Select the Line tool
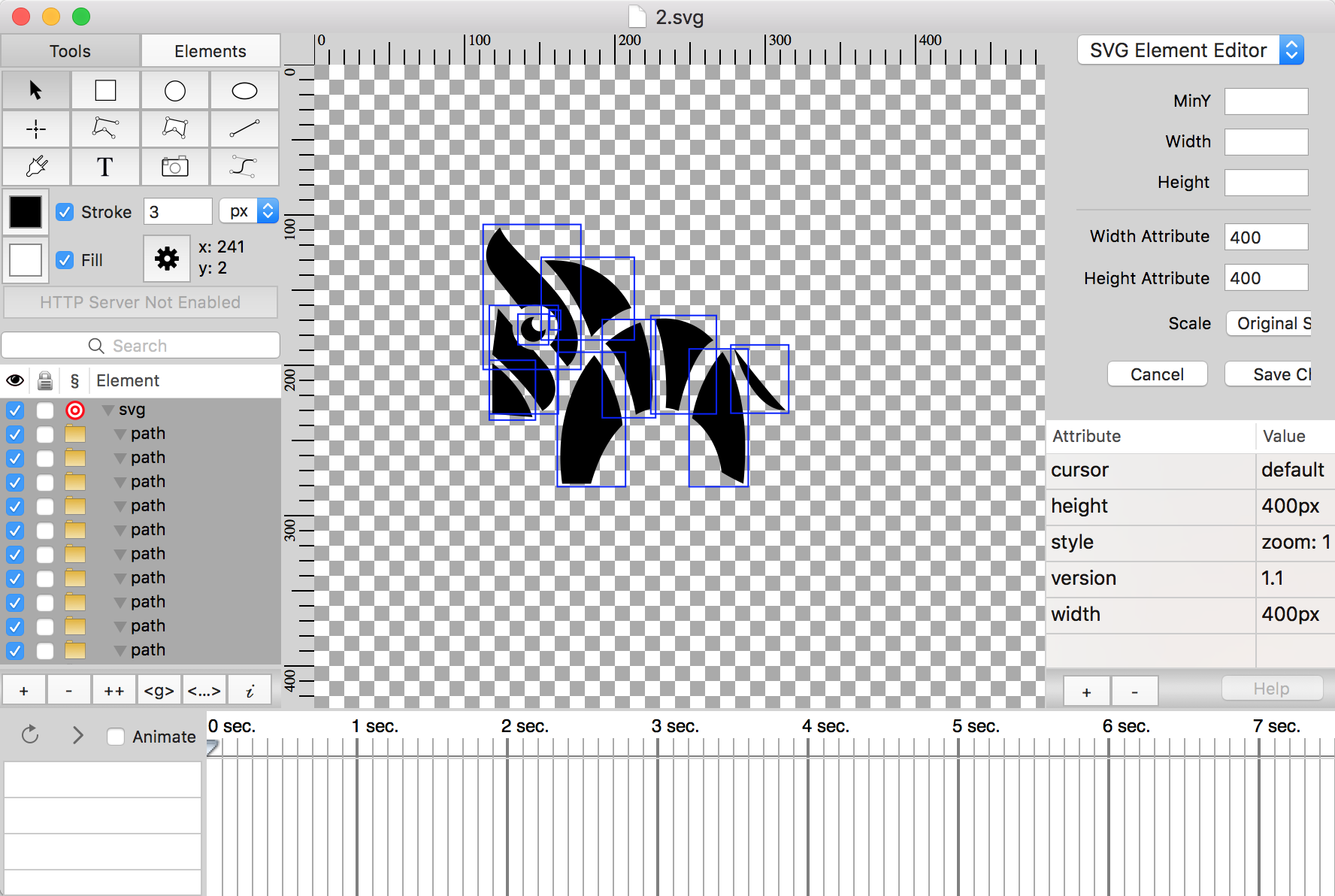The height and width of the screenshot is (896, 1335). pyautogui.click(x=244, y=129)
